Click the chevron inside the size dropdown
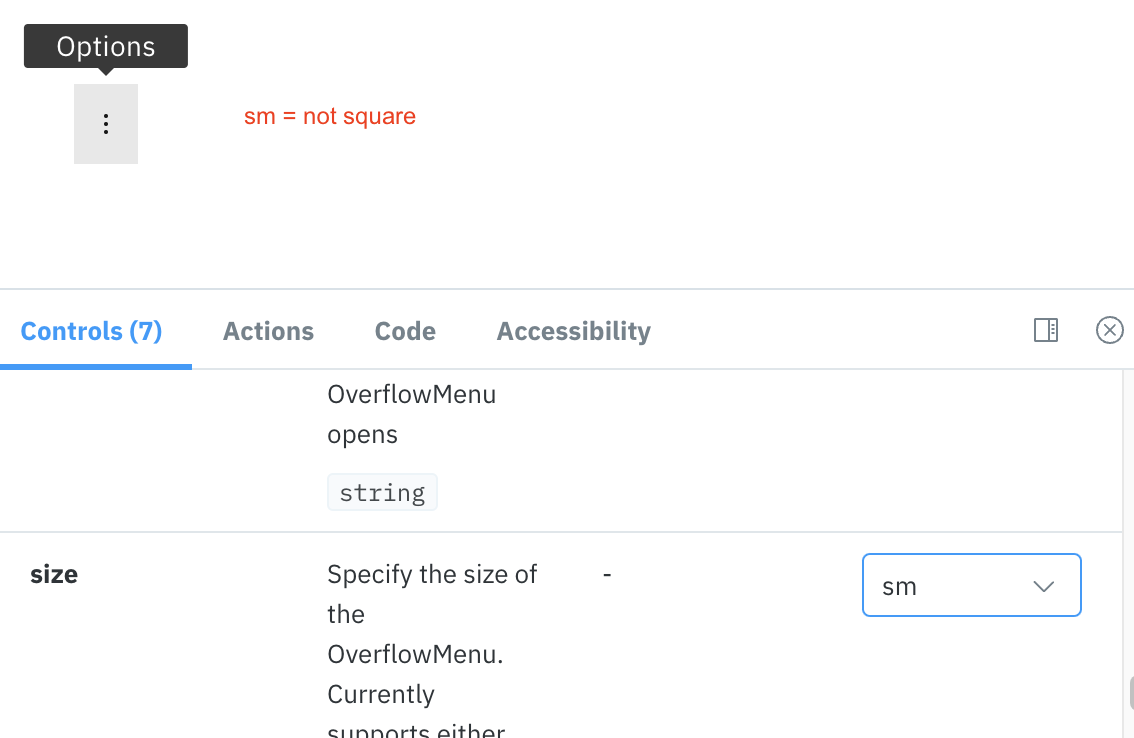Image resolution: width=1134 pixels, height=738 pixels. coord(1043,586)
